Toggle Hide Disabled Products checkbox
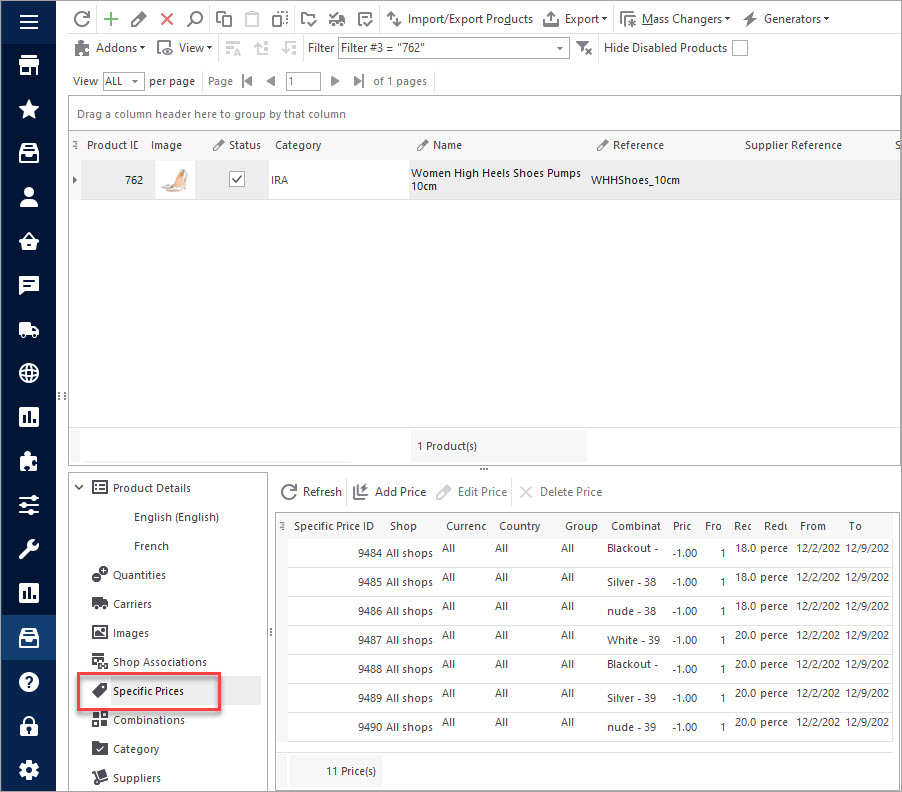The image size is (902, 792). point(740,48)
